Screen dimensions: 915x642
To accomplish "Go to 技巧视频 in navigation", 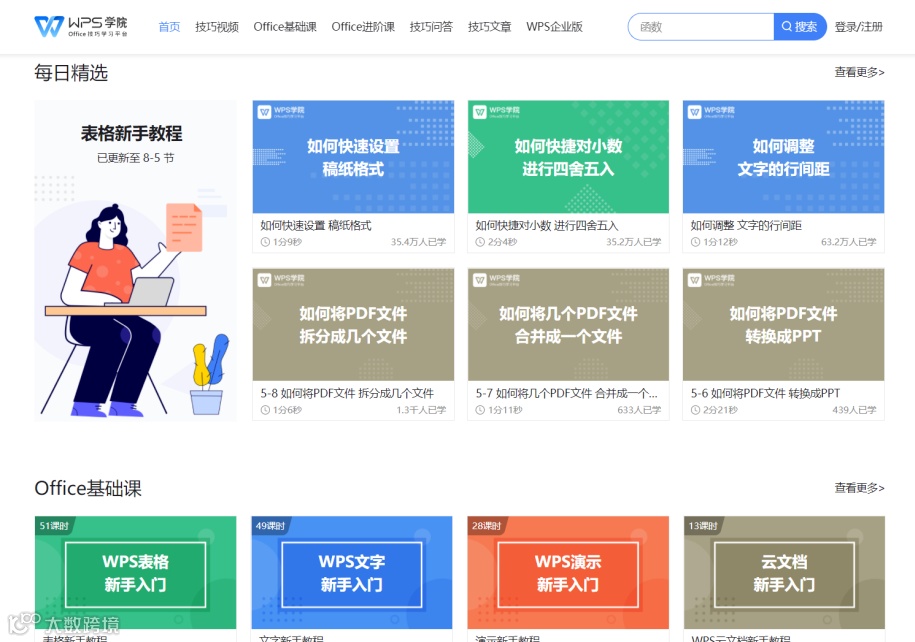I will tap(216, 27).
